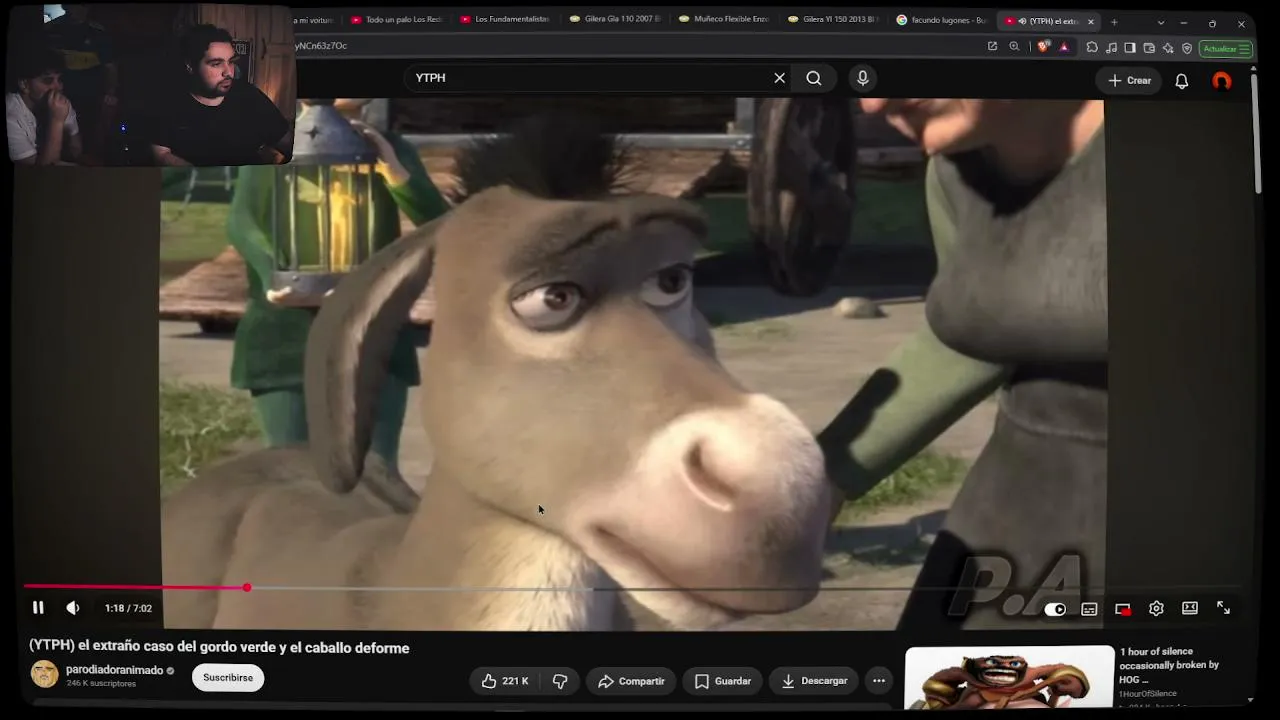Start voice search with the microphone
This screenshot has width=1280, height=720.
(x=863, y=78)
